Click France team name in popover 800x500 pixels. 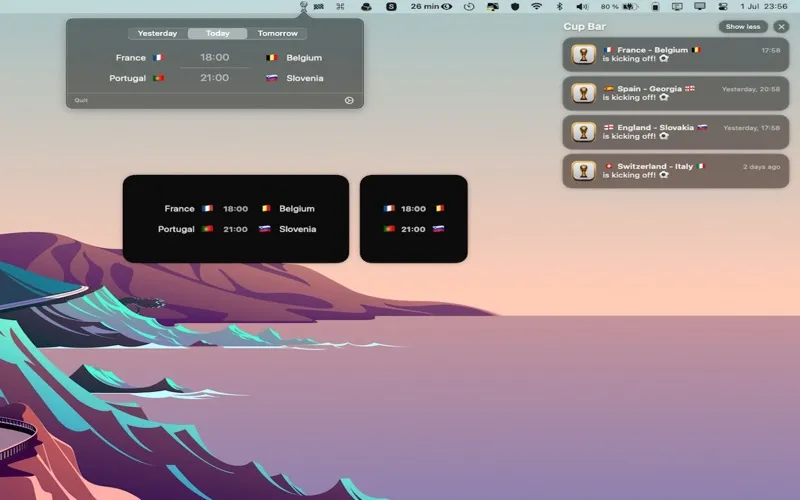click(131, 58)
